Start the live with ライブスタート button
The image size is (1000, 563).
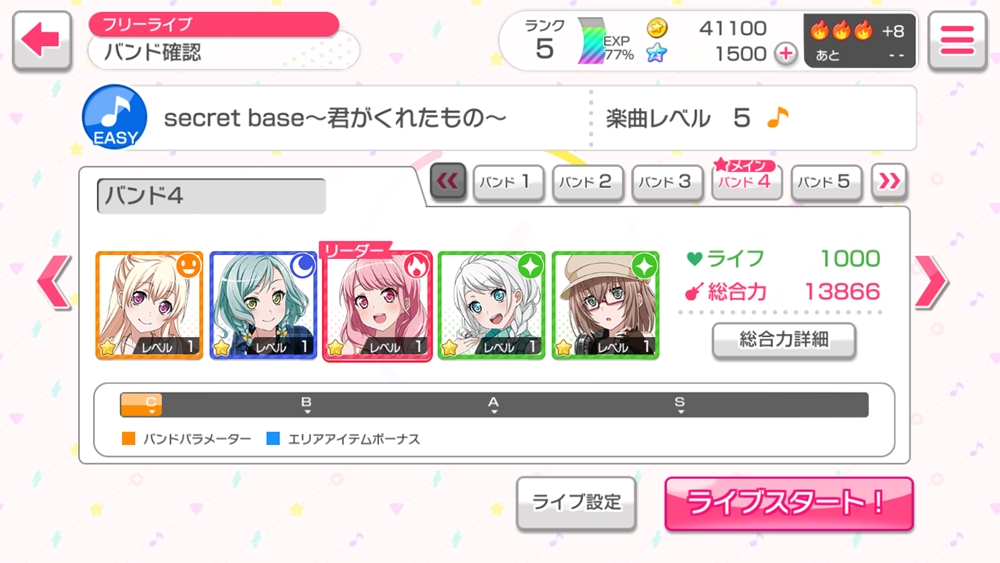tap(789, 503)
